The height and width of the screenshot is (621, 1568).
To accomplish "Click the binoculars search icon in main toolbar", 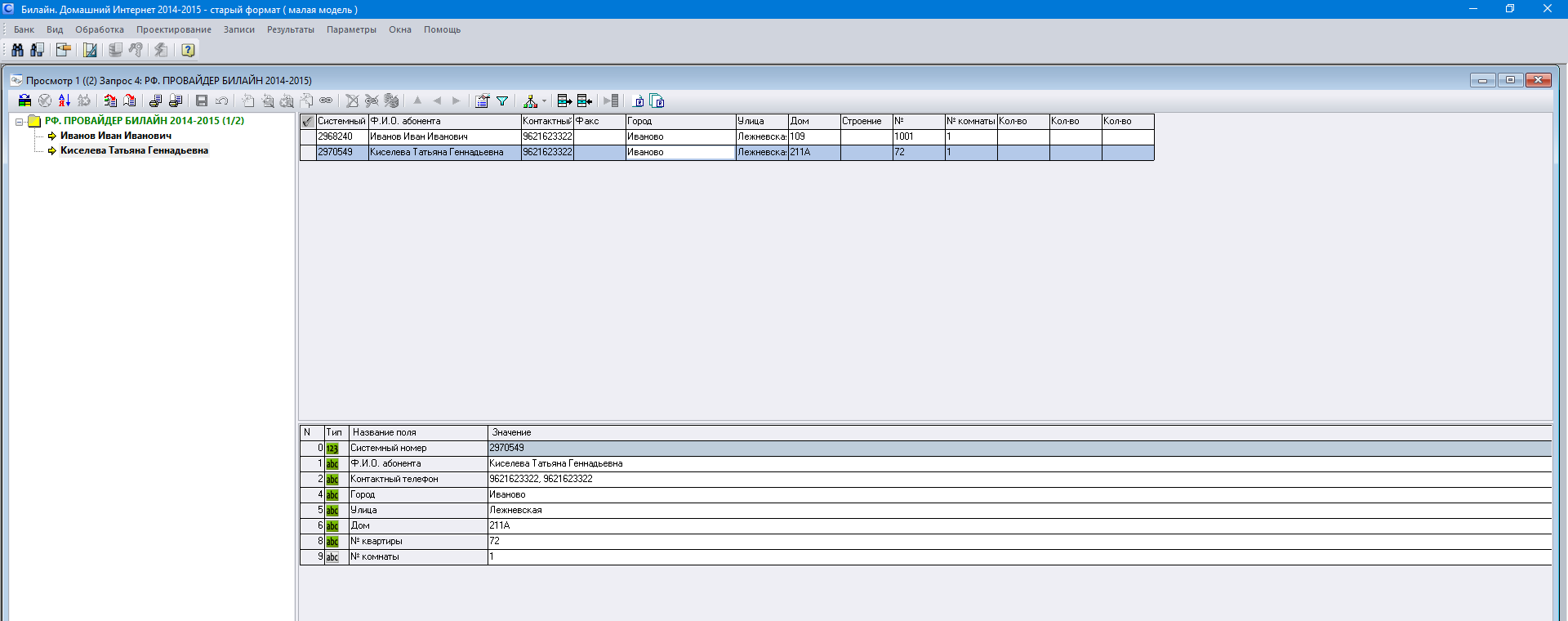I will 17,50.
